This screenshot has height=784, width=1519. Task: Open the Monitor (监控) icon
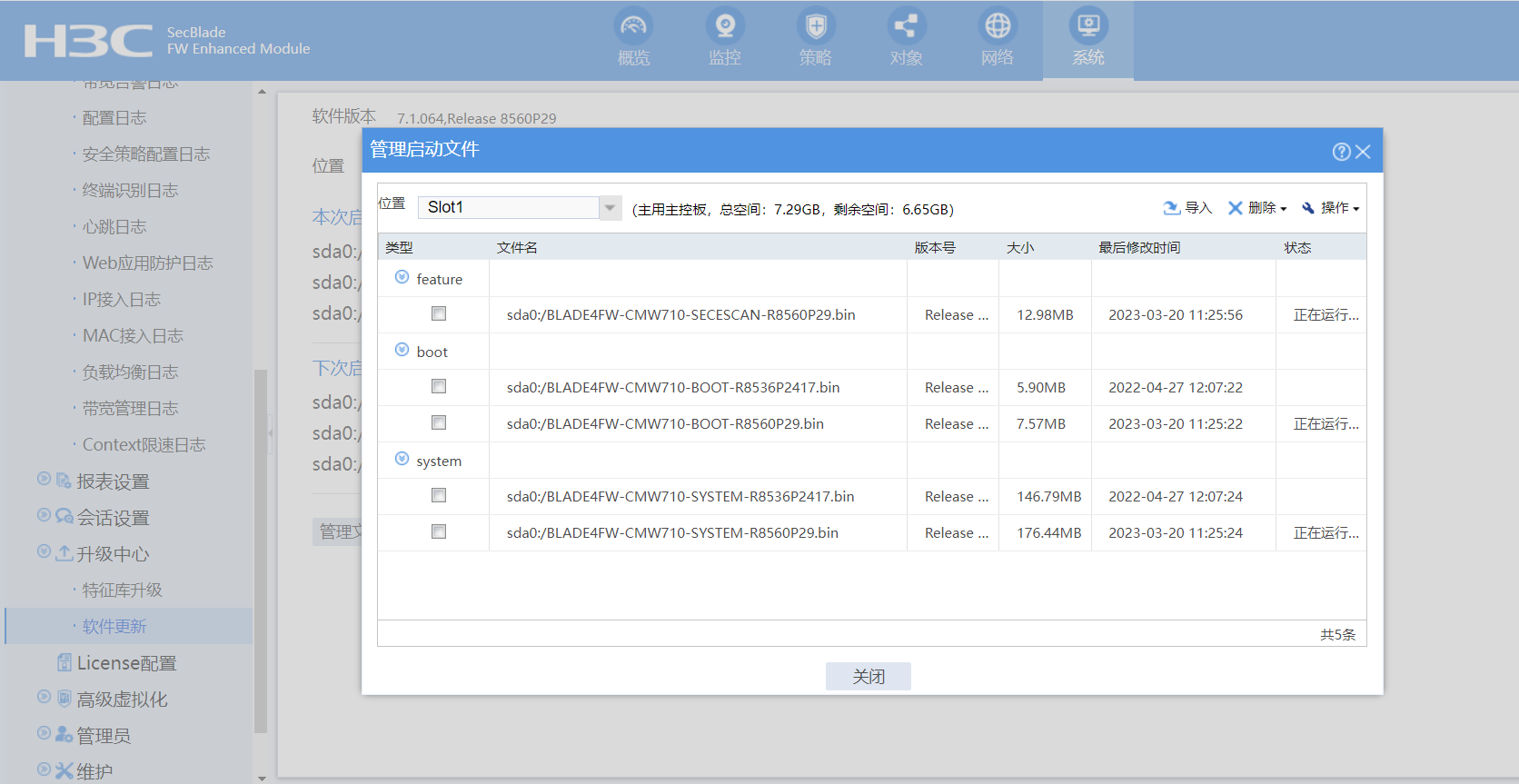click(x=724, y=26)
